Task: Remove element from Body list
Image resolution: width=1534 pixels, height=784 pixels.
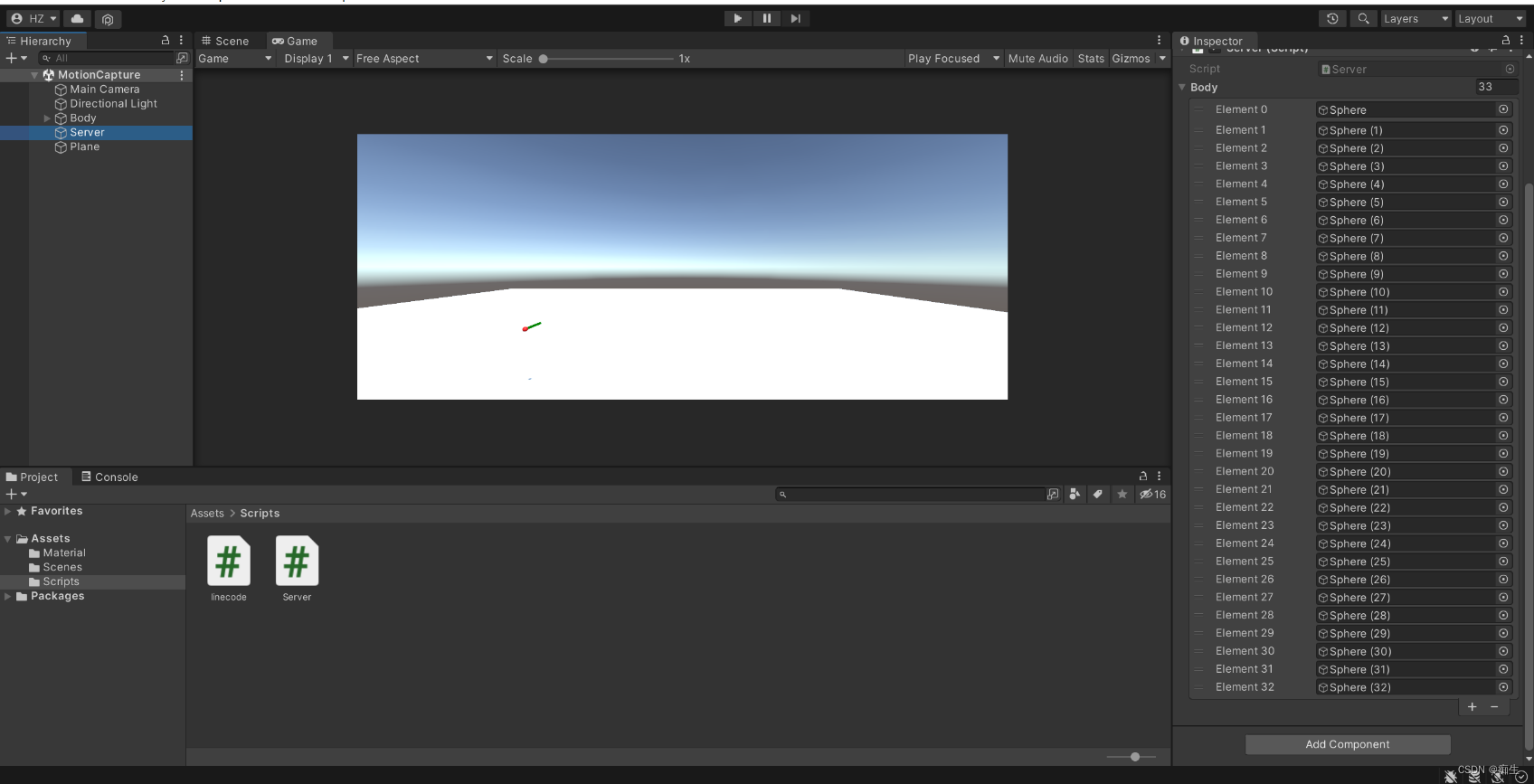Action: [1494, 707]
